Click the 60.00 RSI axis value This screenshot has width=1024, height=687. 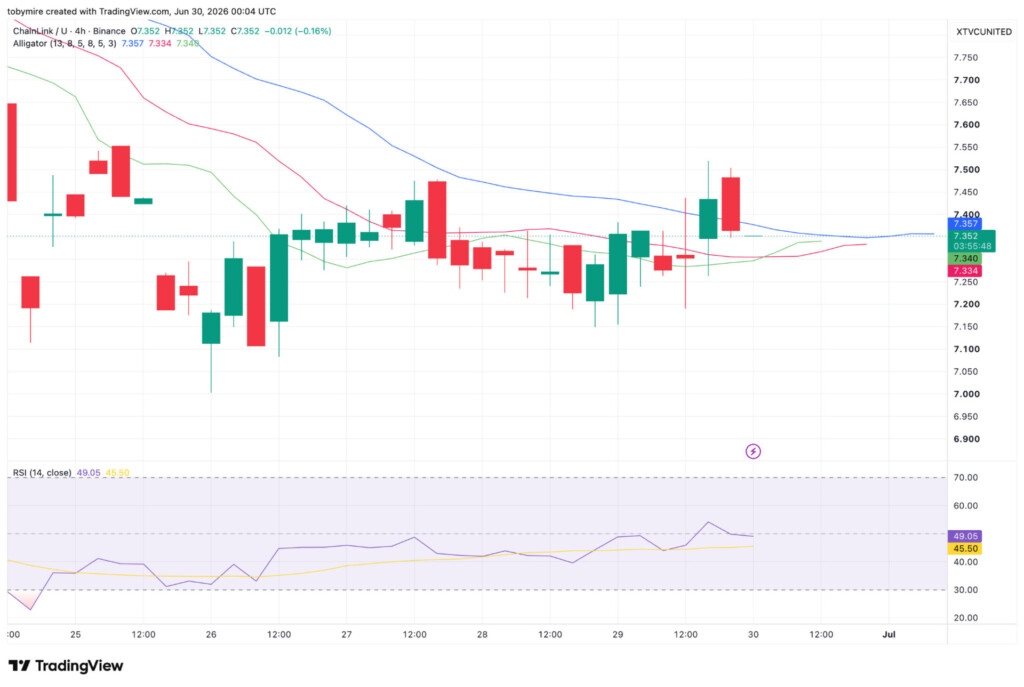(965, 505)
